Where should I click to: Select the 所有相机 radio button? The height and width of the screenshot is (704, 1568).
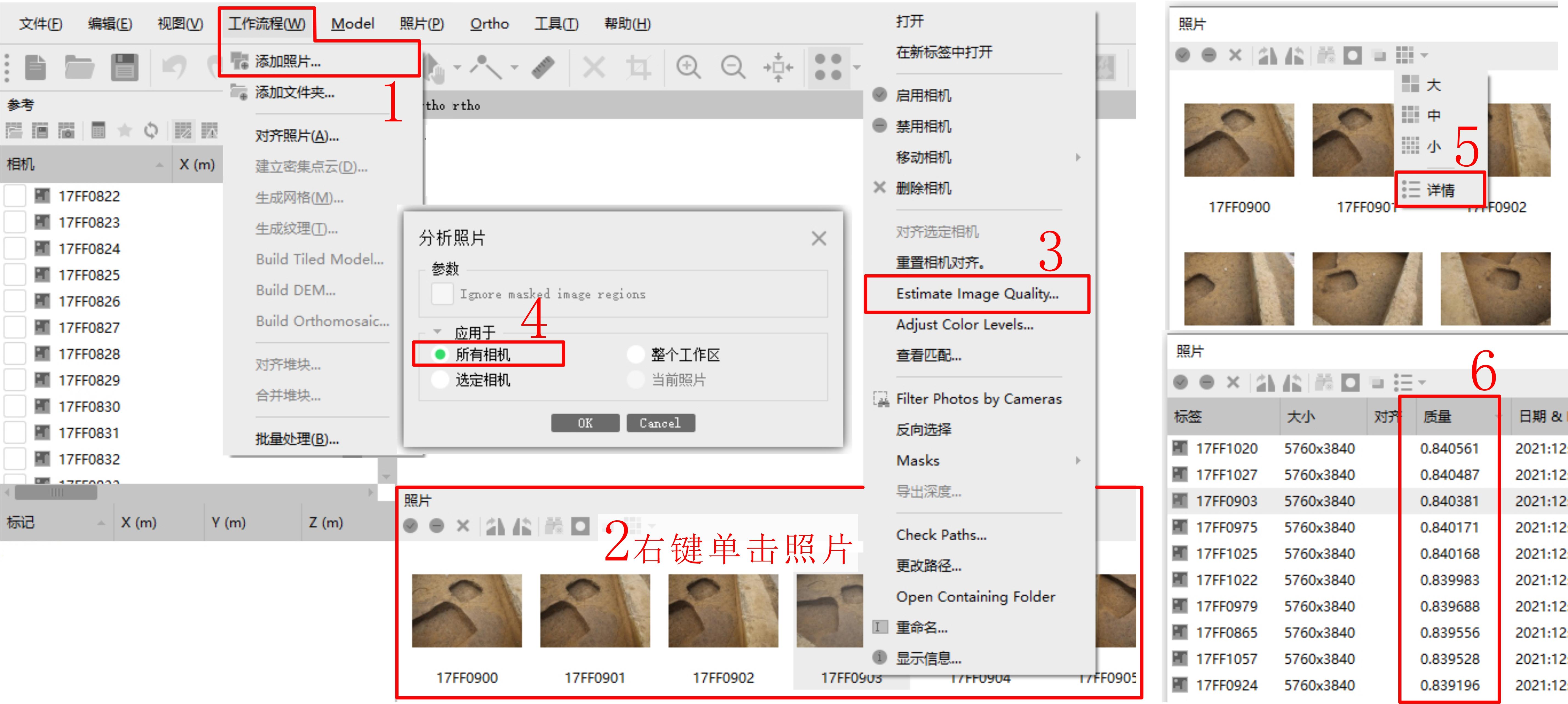point(440,354)
